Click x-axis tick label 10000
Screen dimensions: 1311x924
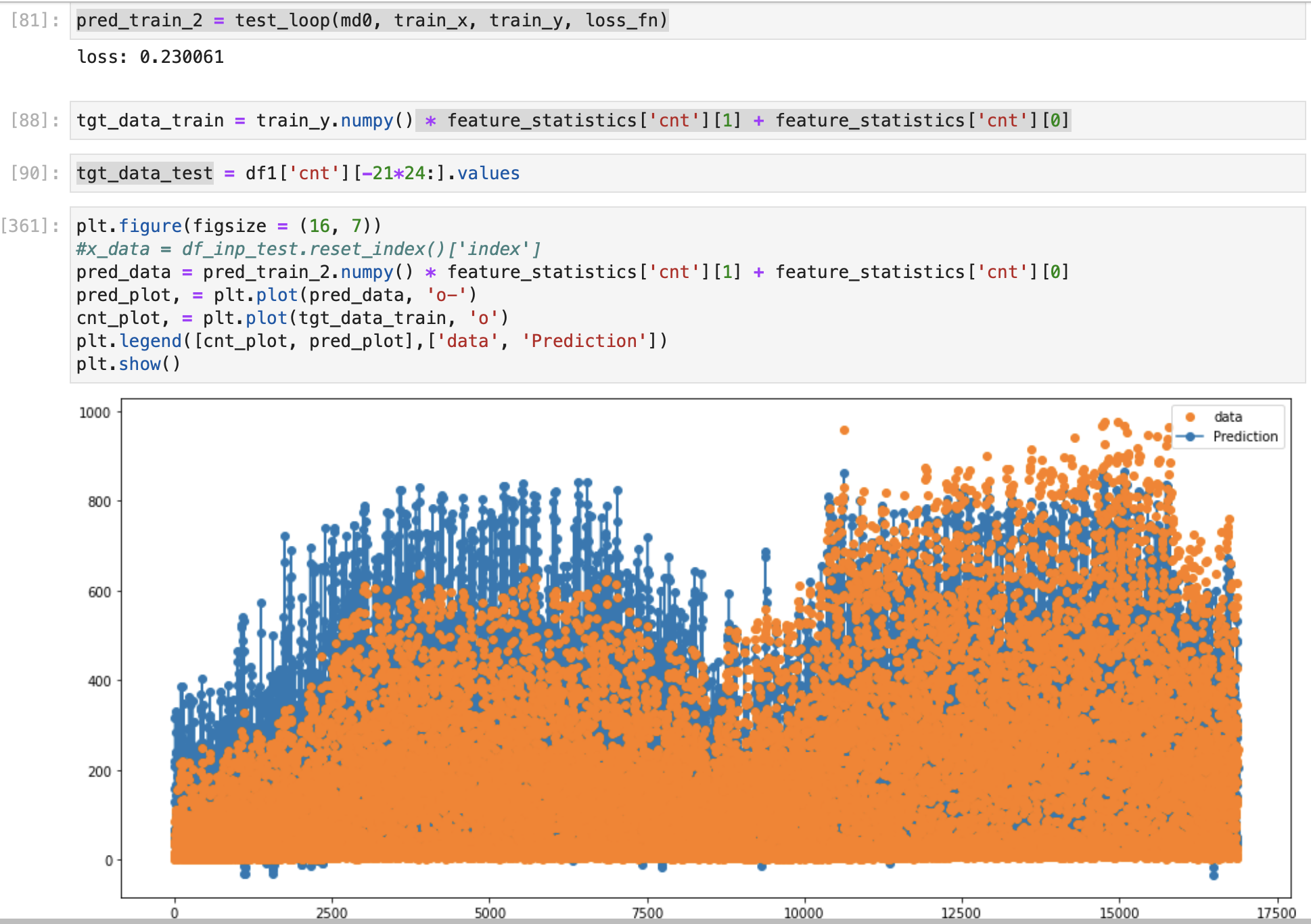click(804, 913)
